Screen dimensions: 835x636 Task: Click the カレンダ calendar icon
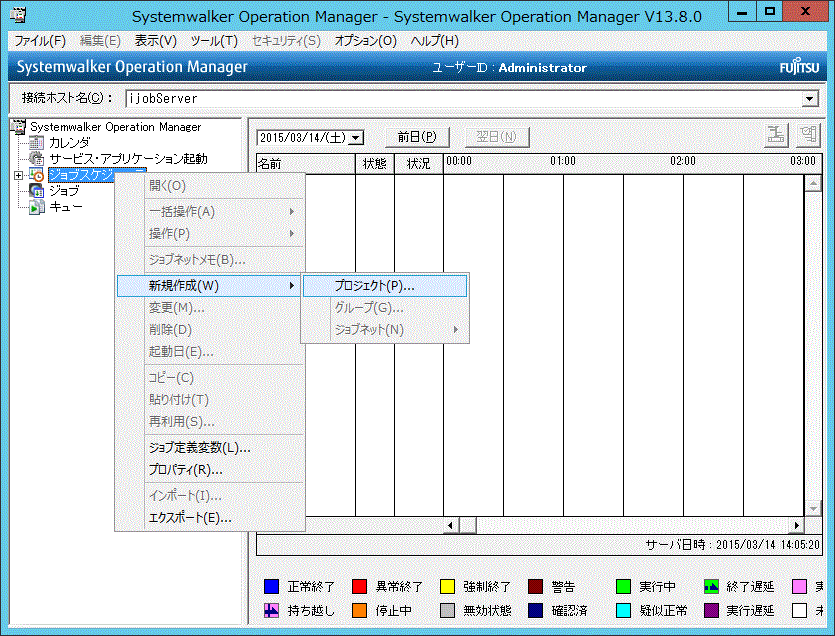click(36, 143)
